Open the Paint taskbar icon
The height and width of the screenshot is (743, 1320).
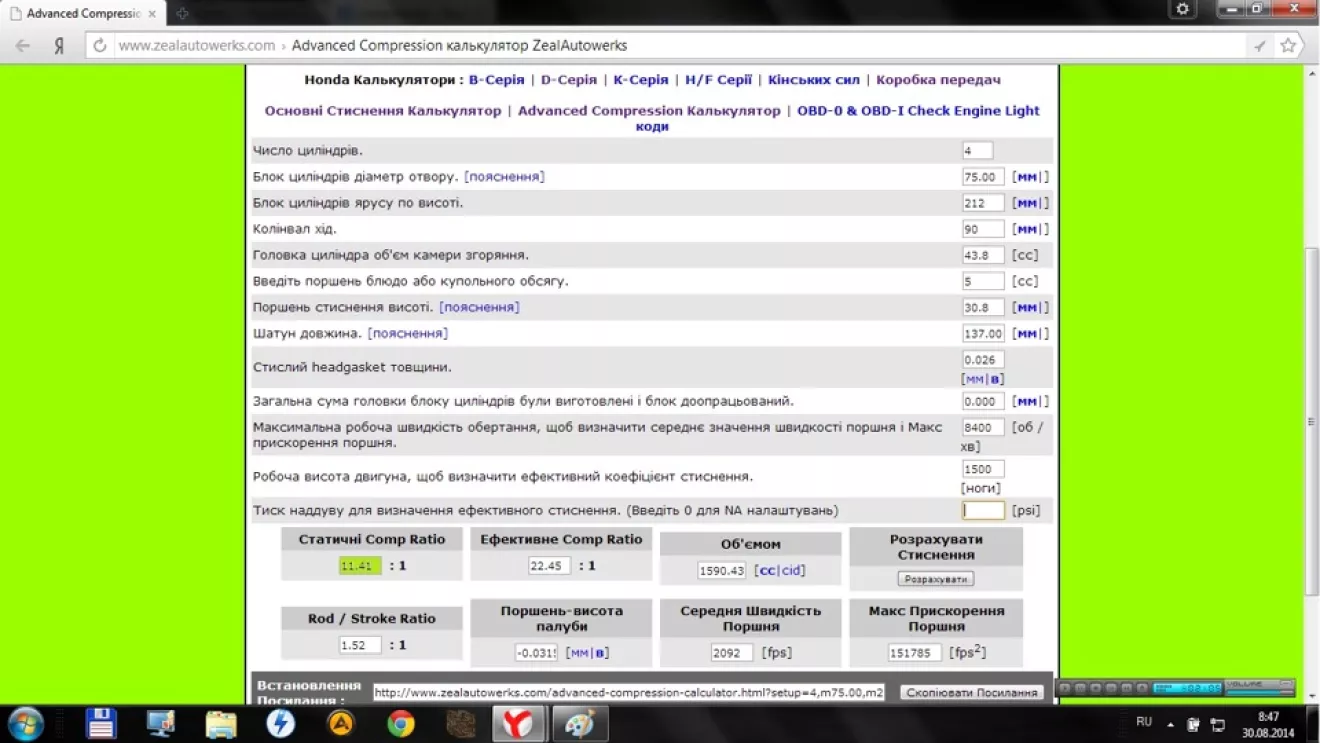[x=579, y=723]
